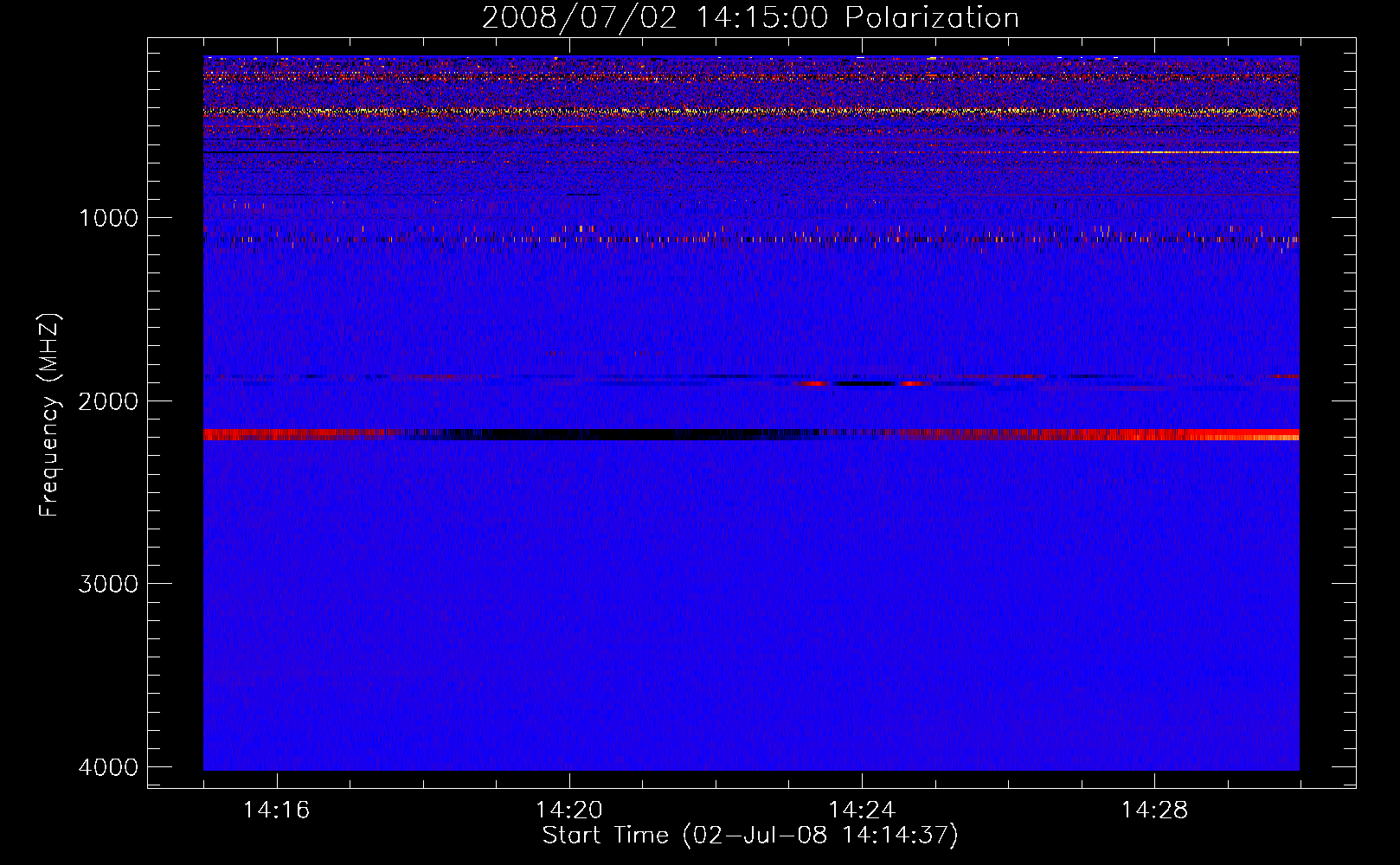Click the 14:16 time tick label

point(276,810)
